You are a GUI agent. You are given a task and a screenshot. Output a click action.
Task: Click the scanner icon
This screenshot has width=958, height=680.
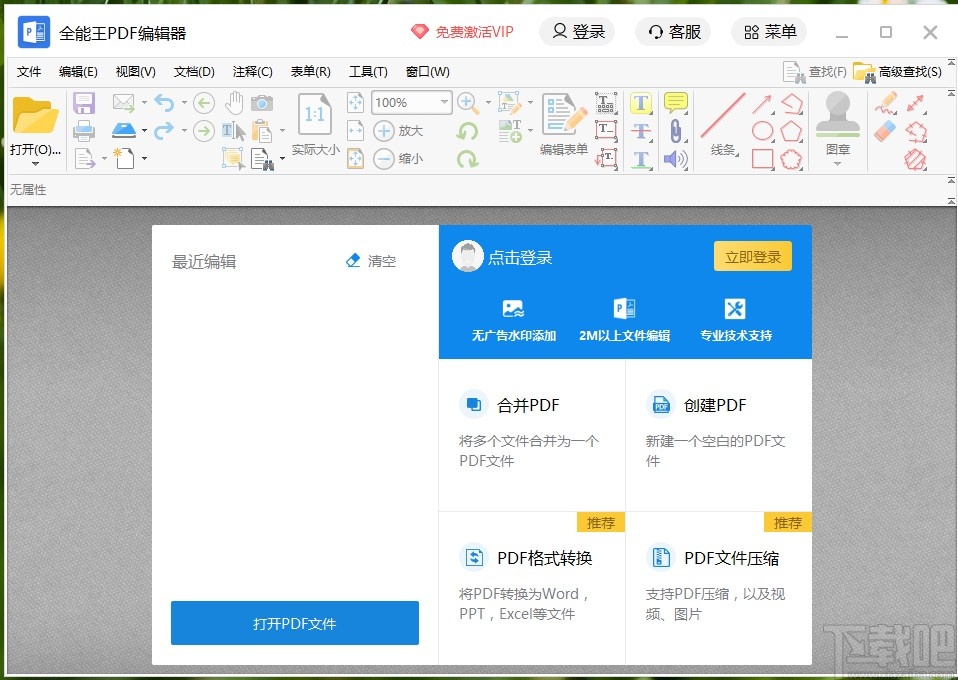click(x=124, y=130)
